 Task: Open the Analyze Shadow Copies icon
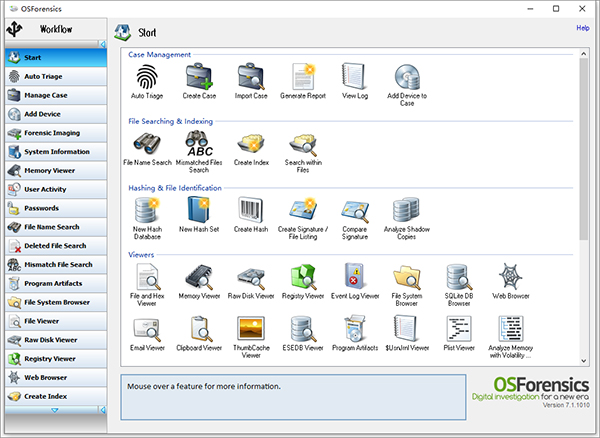(406, 210)
